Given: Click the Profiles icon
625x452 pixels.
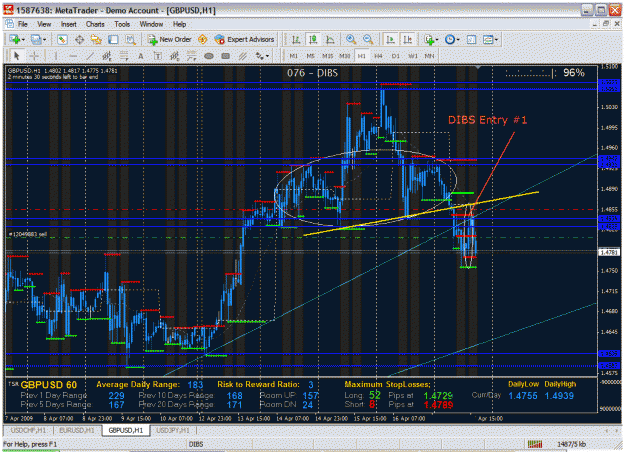Looking at the screenshot, I should pos(36,39).
